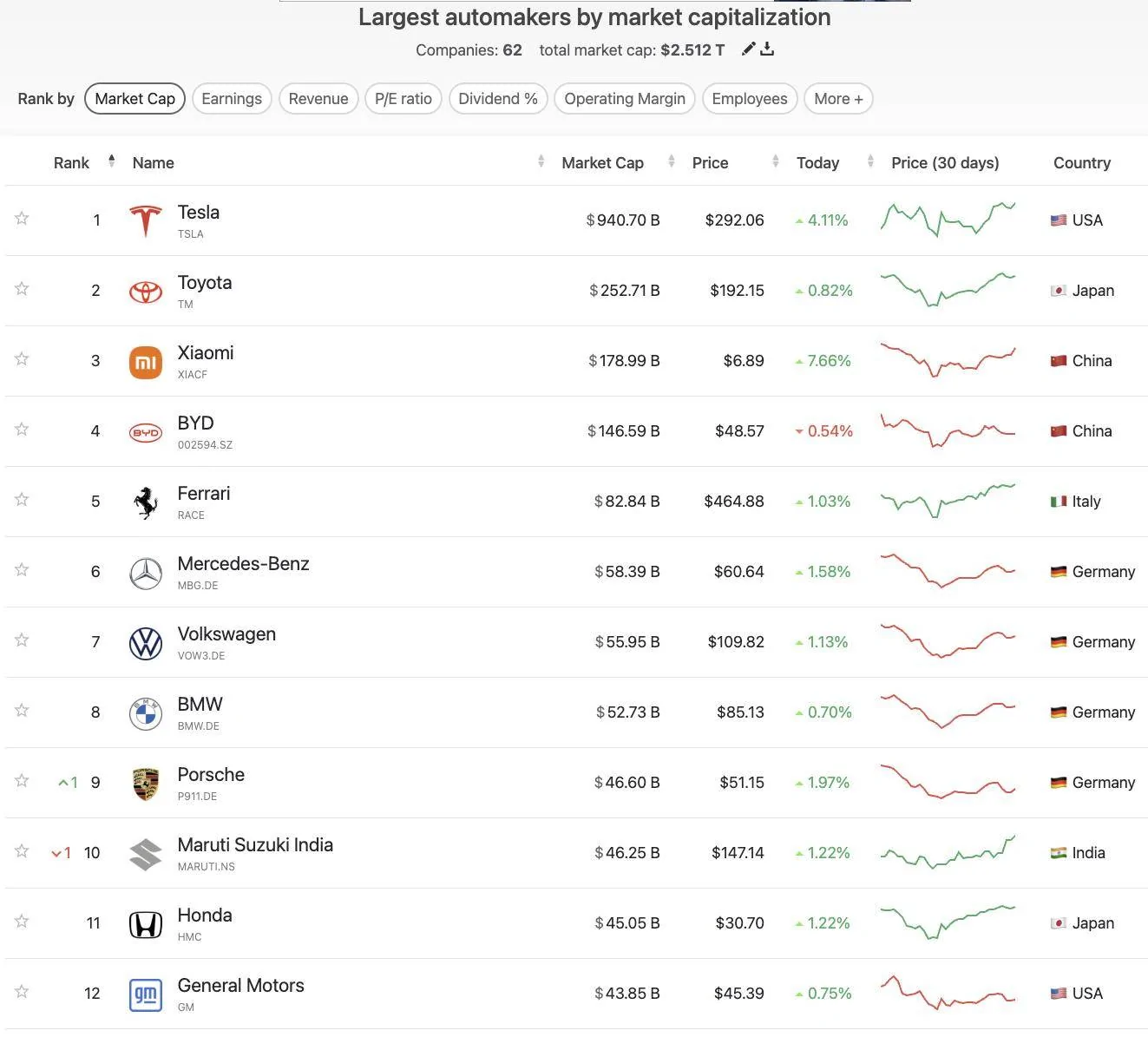This screenshot has height=1037, width=1148.
Task: Click the China flag in Xiaomi row
Action: coord(1059,361)
